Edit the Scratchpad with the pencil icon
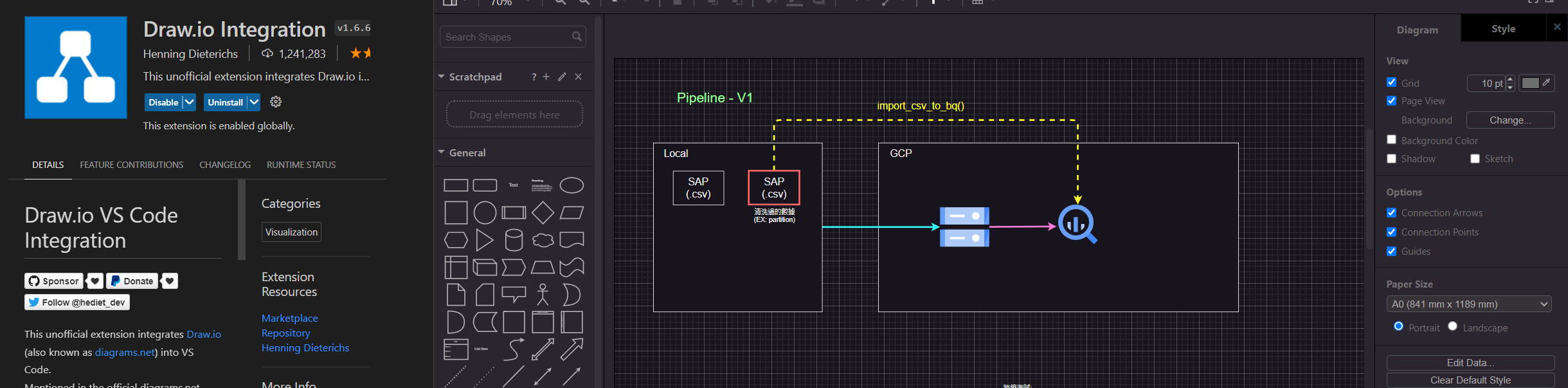 pyautogui.click(x=562, y=77)
